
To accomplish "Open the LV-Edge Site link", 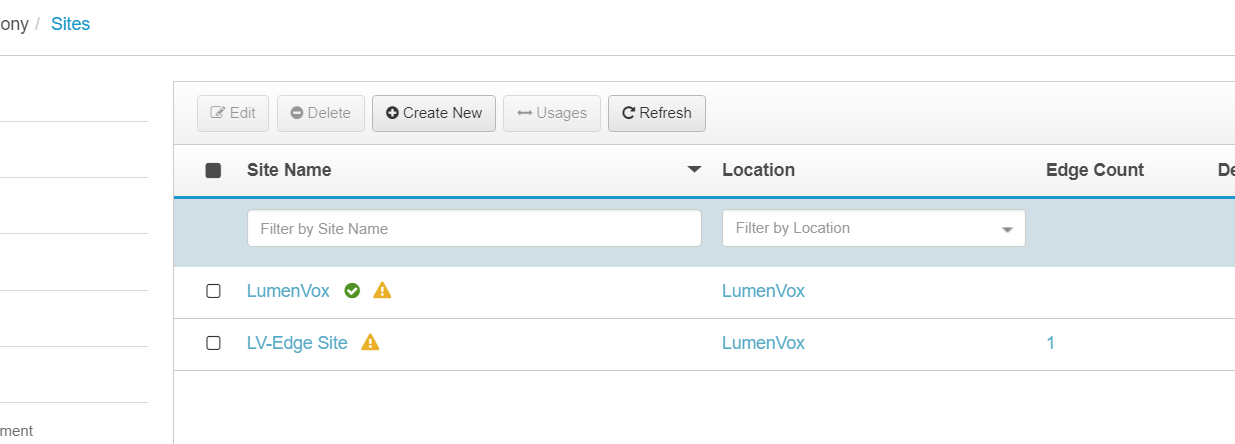I will 297,343.
